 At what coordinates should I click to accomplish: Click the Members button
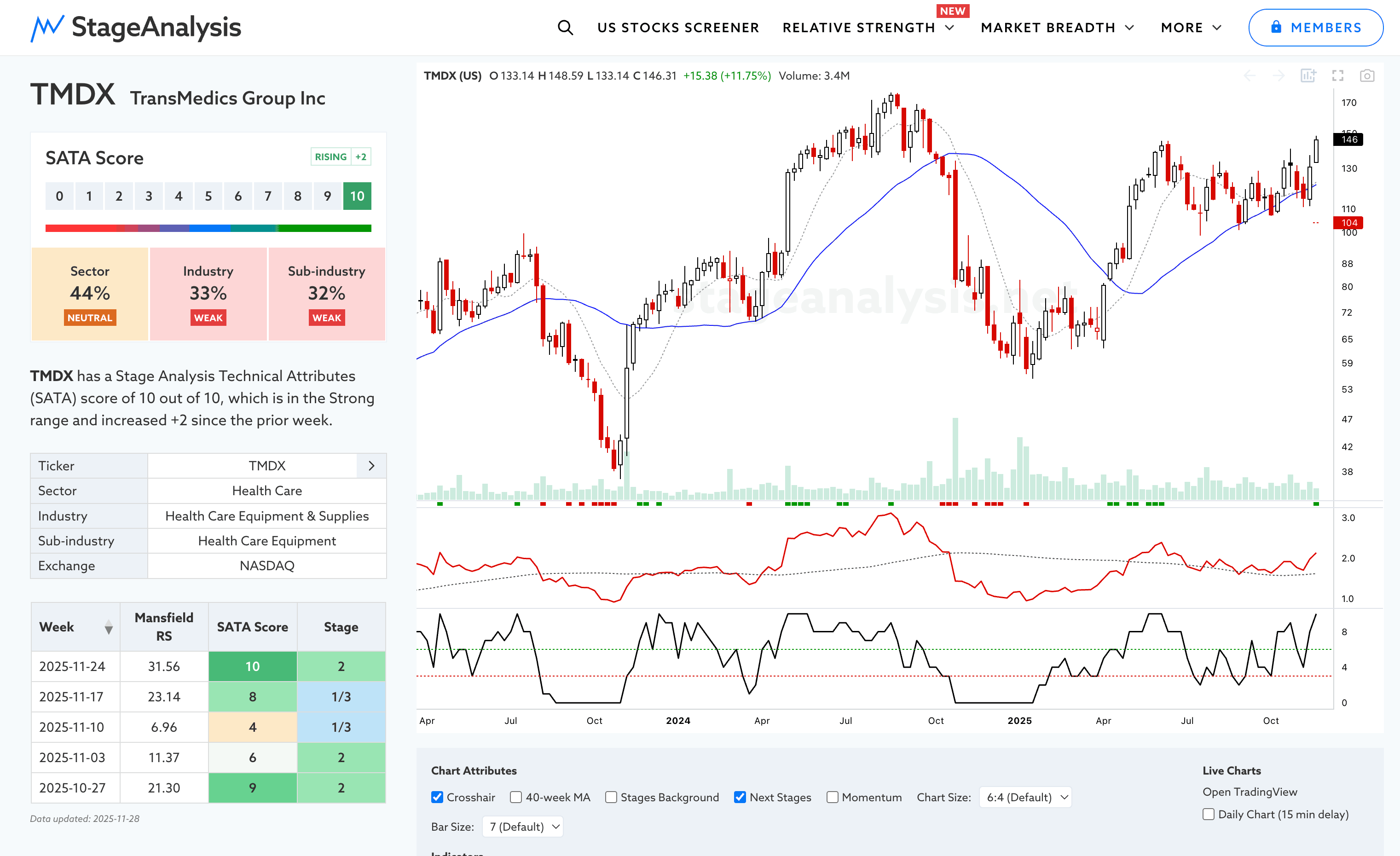point(1315,27)
